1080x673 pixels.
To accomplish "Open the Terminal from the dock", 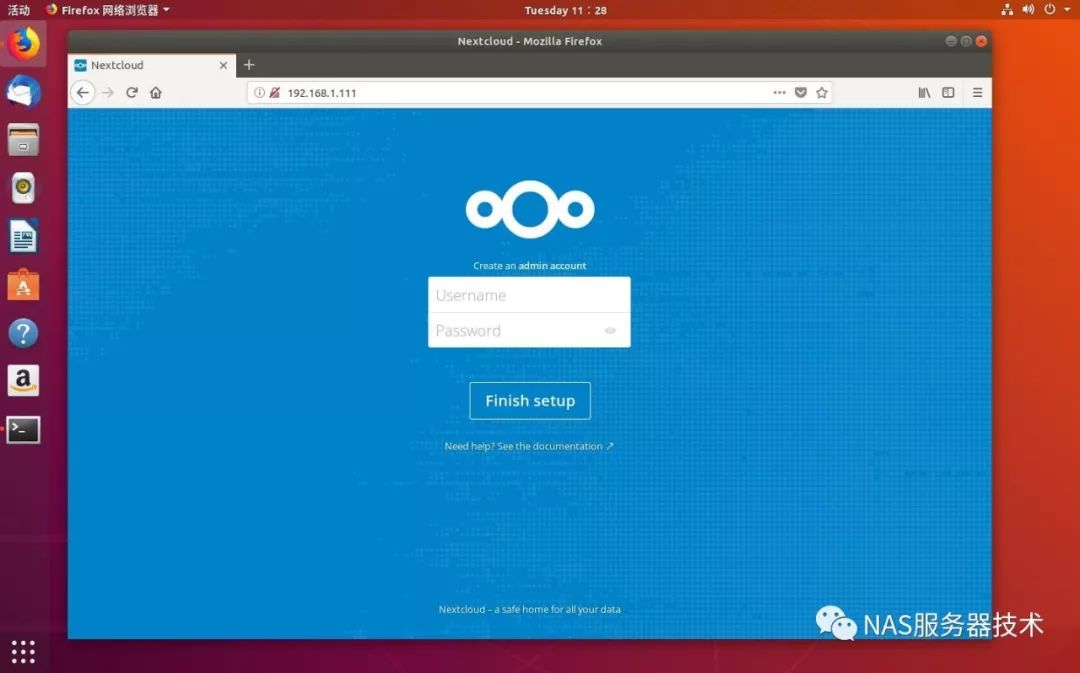I will (23, 430).
